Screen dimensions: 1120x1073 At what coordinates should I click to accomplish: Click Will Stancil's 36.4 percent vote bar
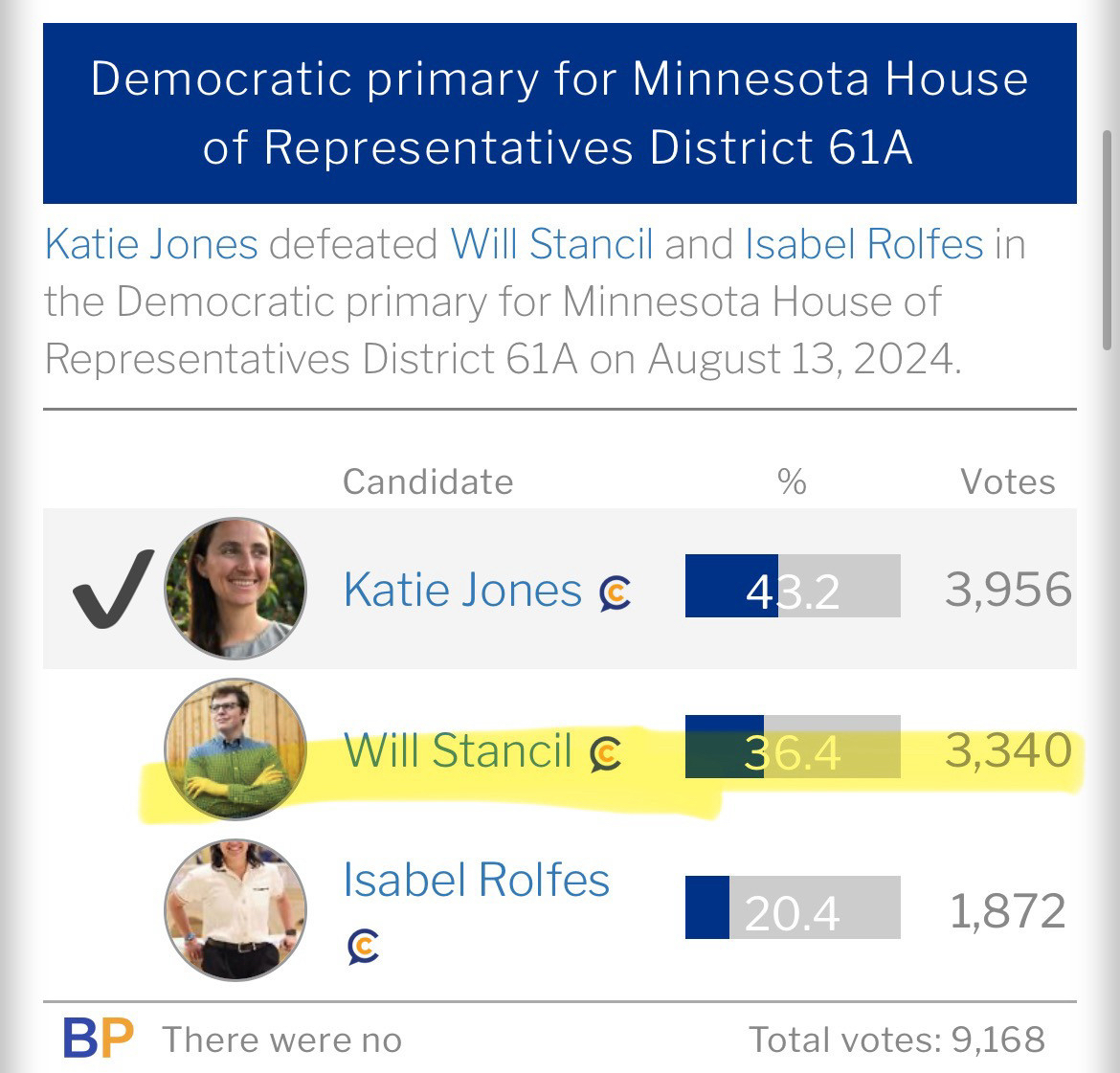click(x=793, y=747)
